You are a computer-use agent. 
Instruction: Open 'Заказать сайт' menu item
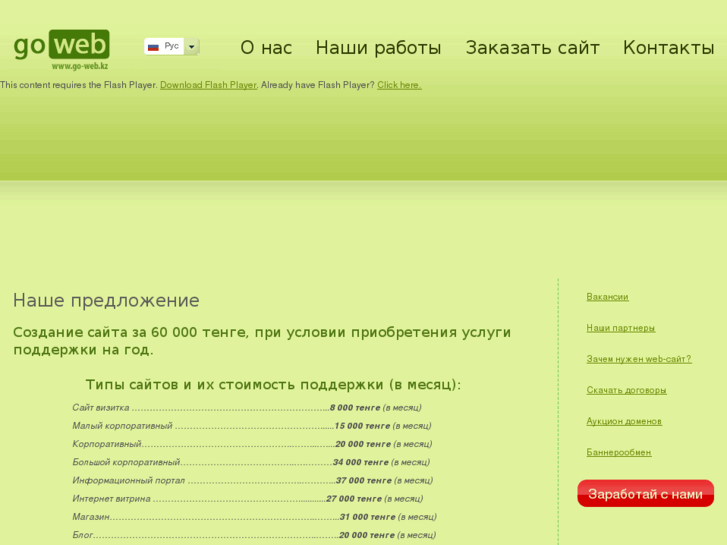[532, 47]
